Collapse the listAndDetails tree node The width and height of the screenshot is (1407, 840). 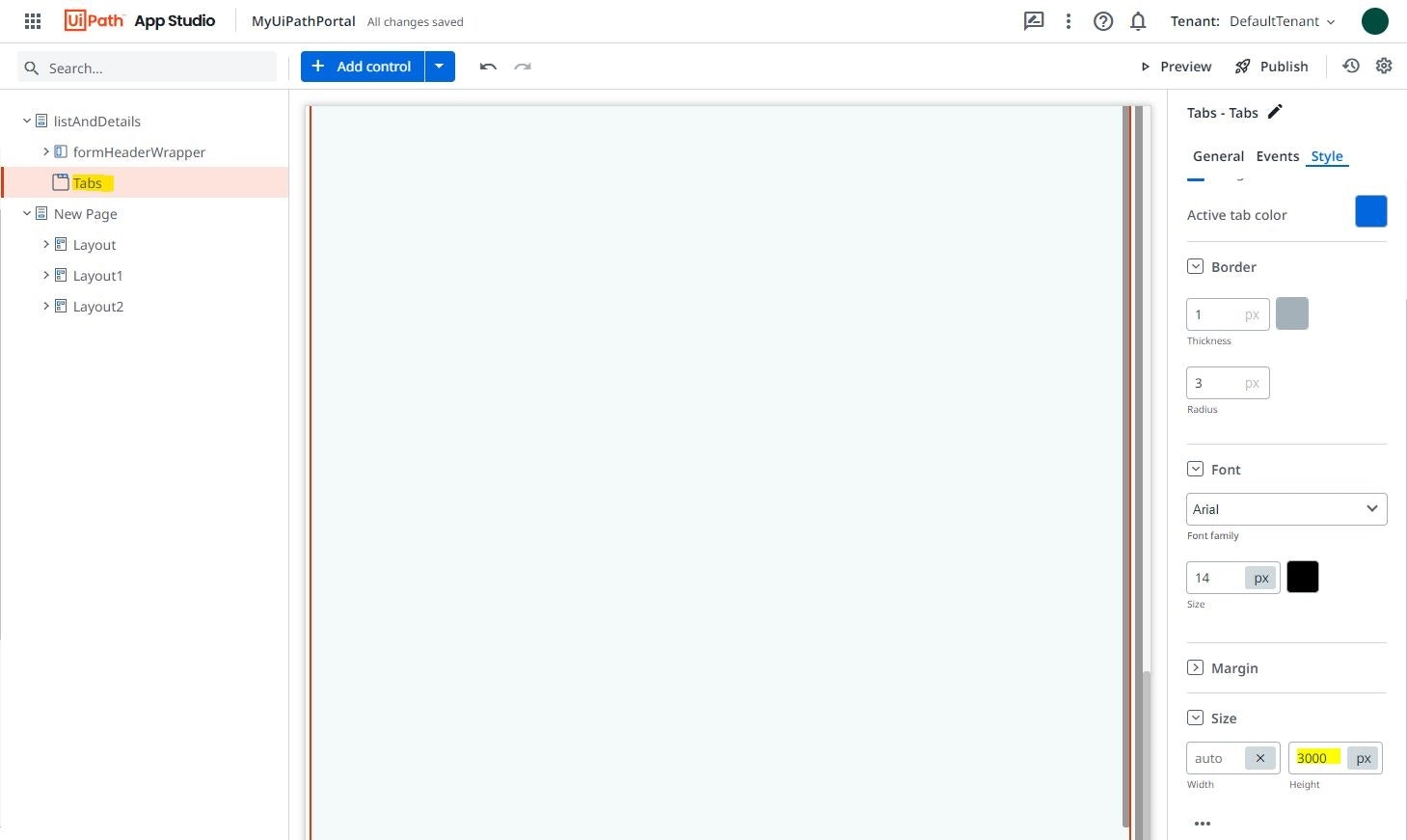tap(27, 121)
